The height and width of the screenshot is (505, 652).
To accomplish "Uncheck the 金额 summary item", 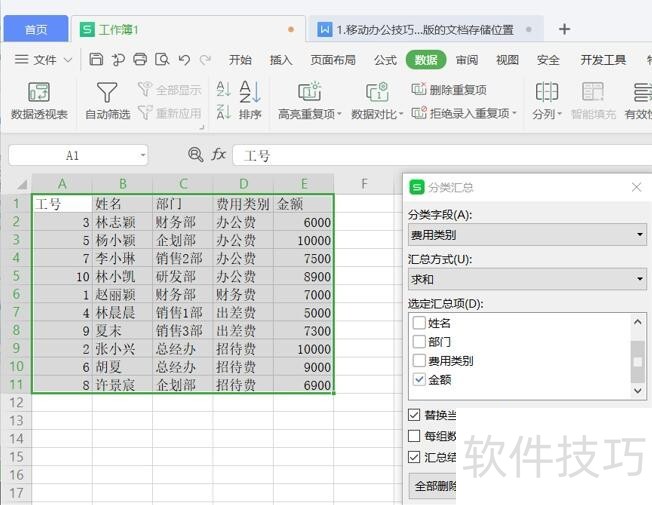I will tap(419, 379).
